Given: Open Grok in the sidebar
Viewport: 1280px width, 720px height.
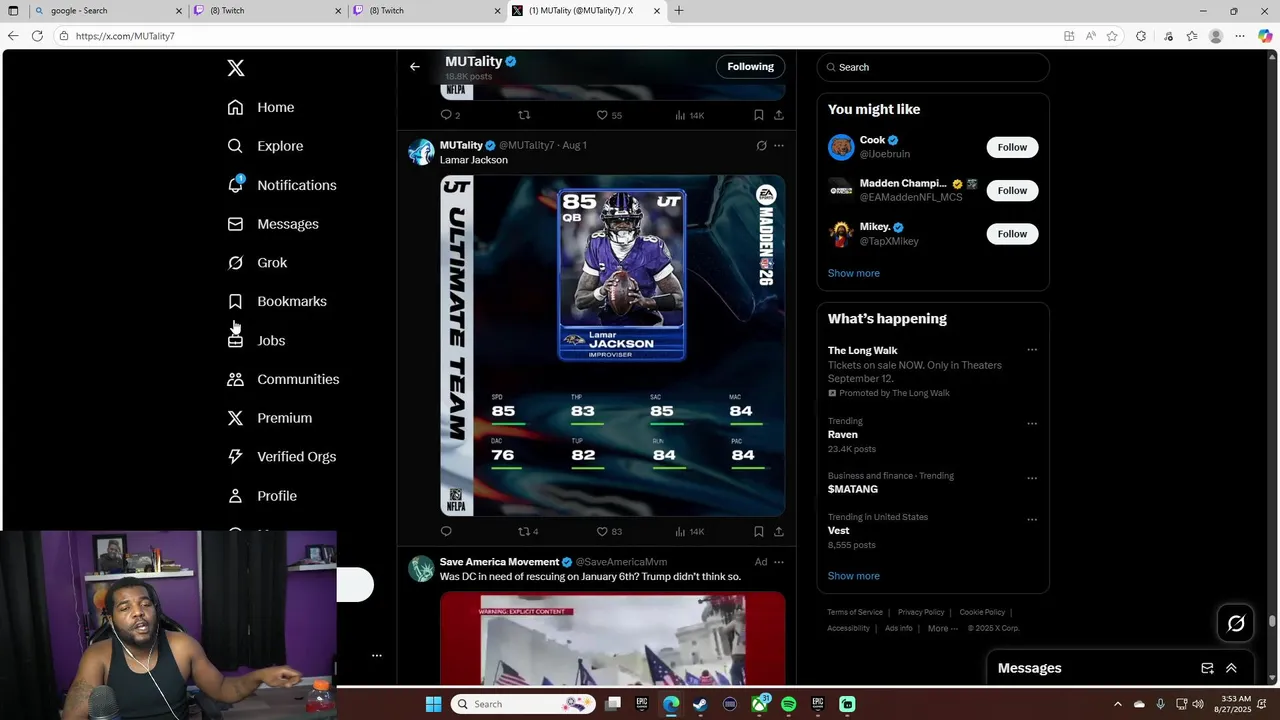Looking at the screenshot, I should tap(257, 263).
